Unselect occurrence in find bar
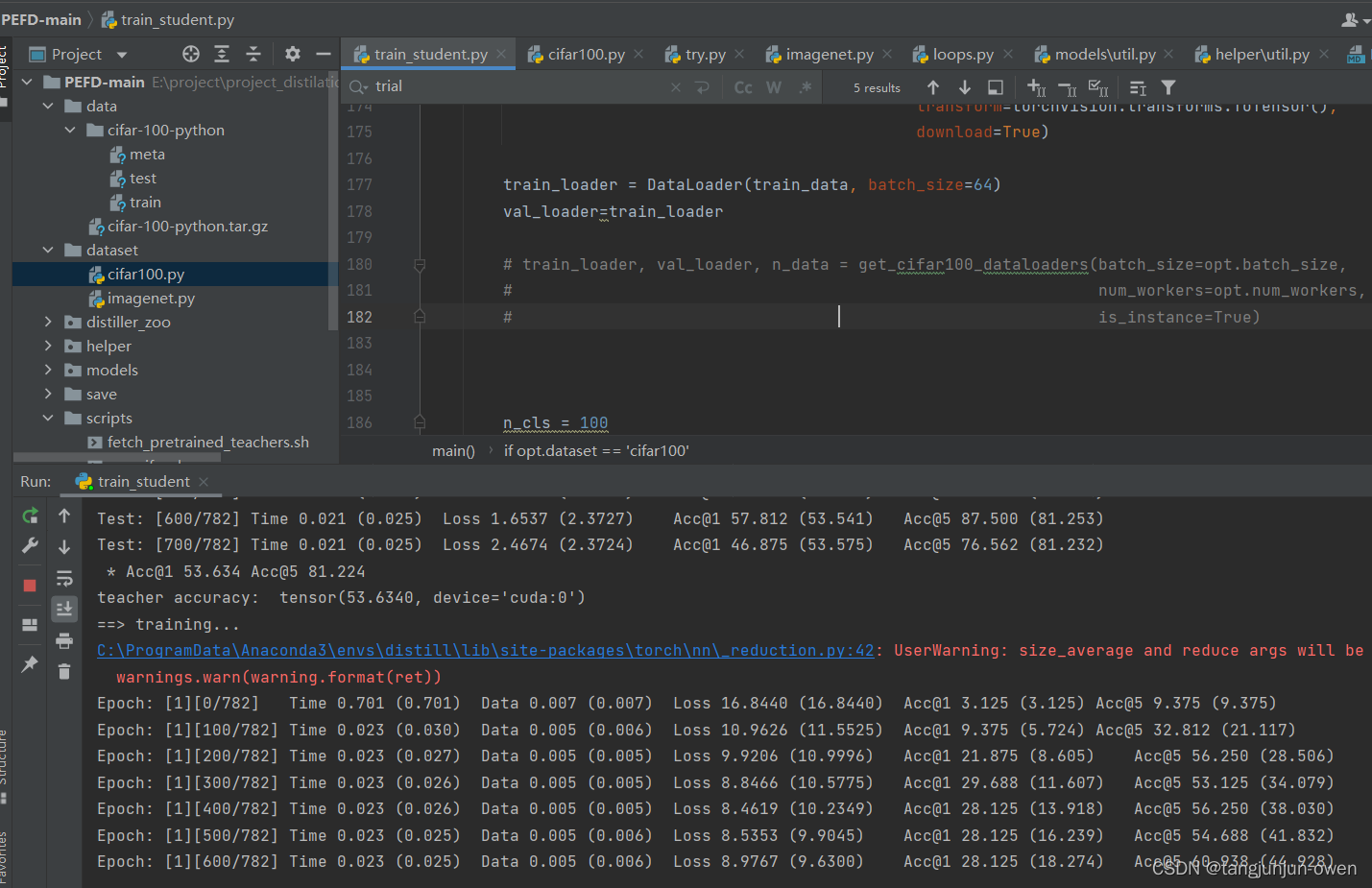 (1068, 87)
